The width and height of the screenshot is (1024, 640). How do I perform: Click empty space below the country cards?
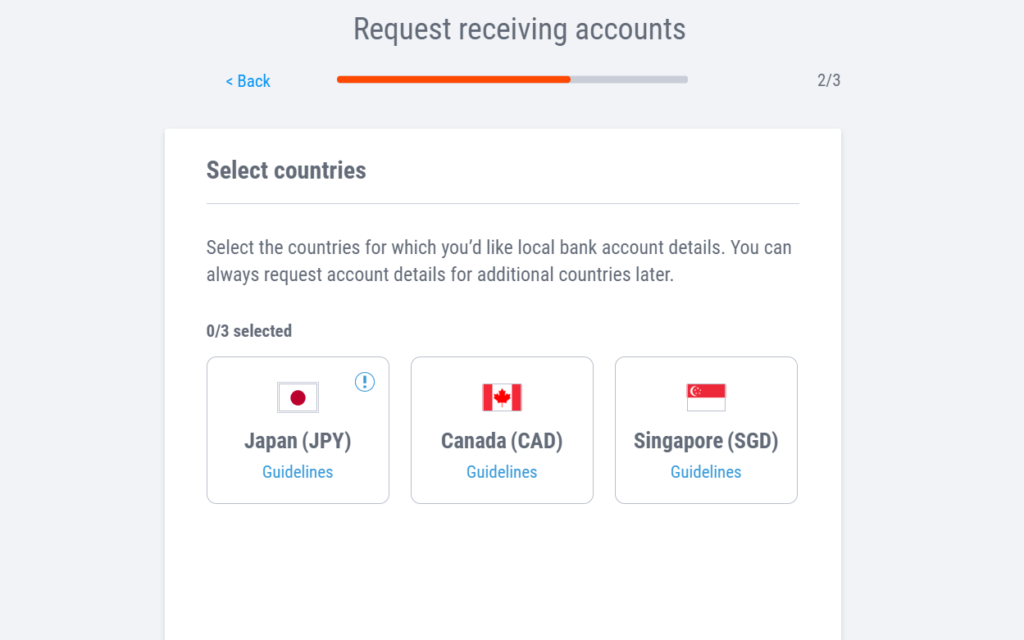click(503, 570)
